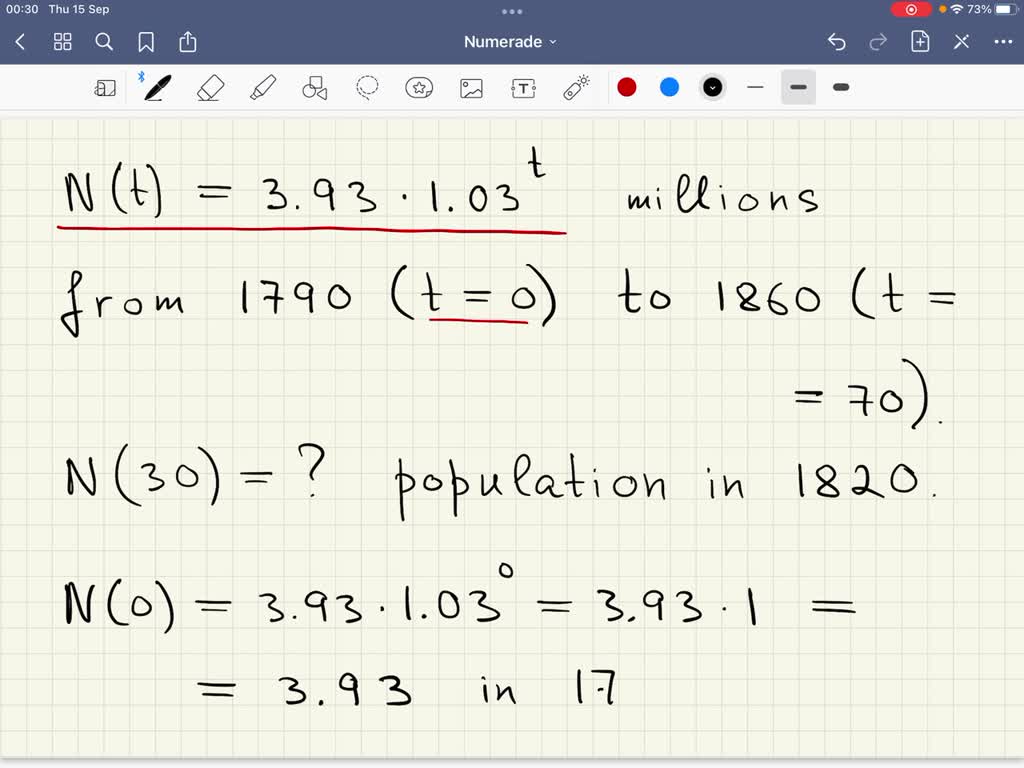Image resolution: width=1024 pixels, height=768 pixels.
Task: Open the More options ellipsis menu
Action: point(1004,41)
